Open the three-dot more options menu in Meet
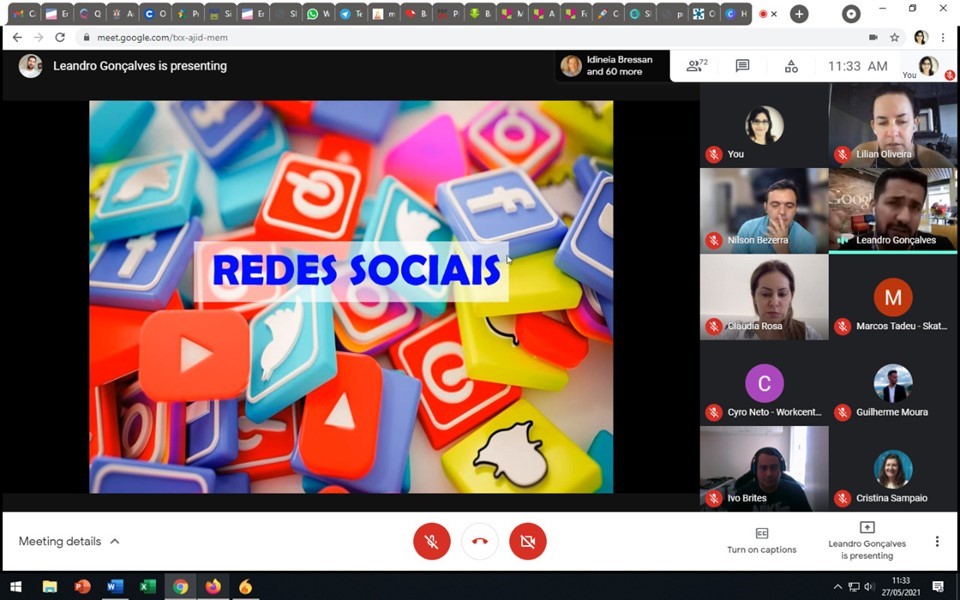 click(937, 541)
